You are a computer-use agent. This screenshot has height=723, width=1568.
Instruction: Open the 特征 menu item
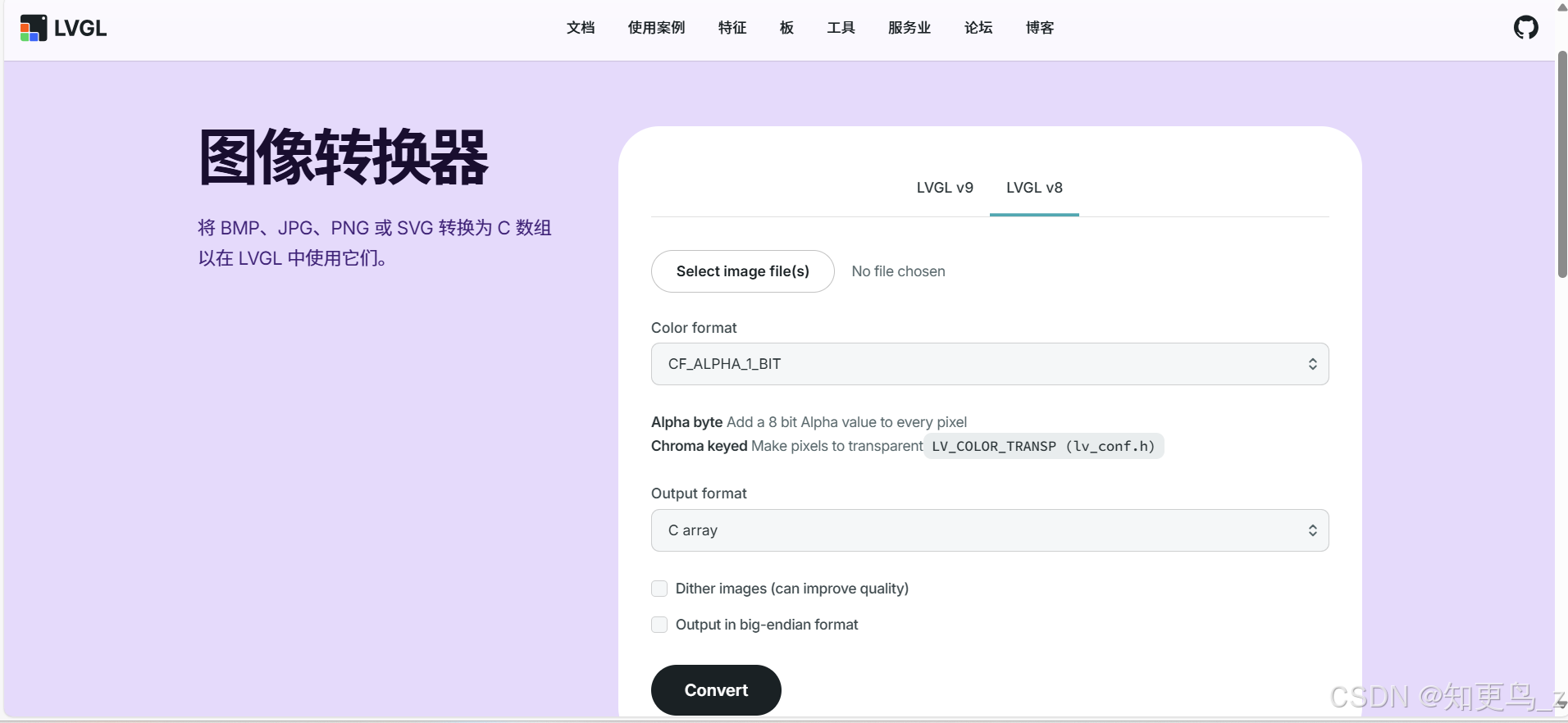coord(732,28)
